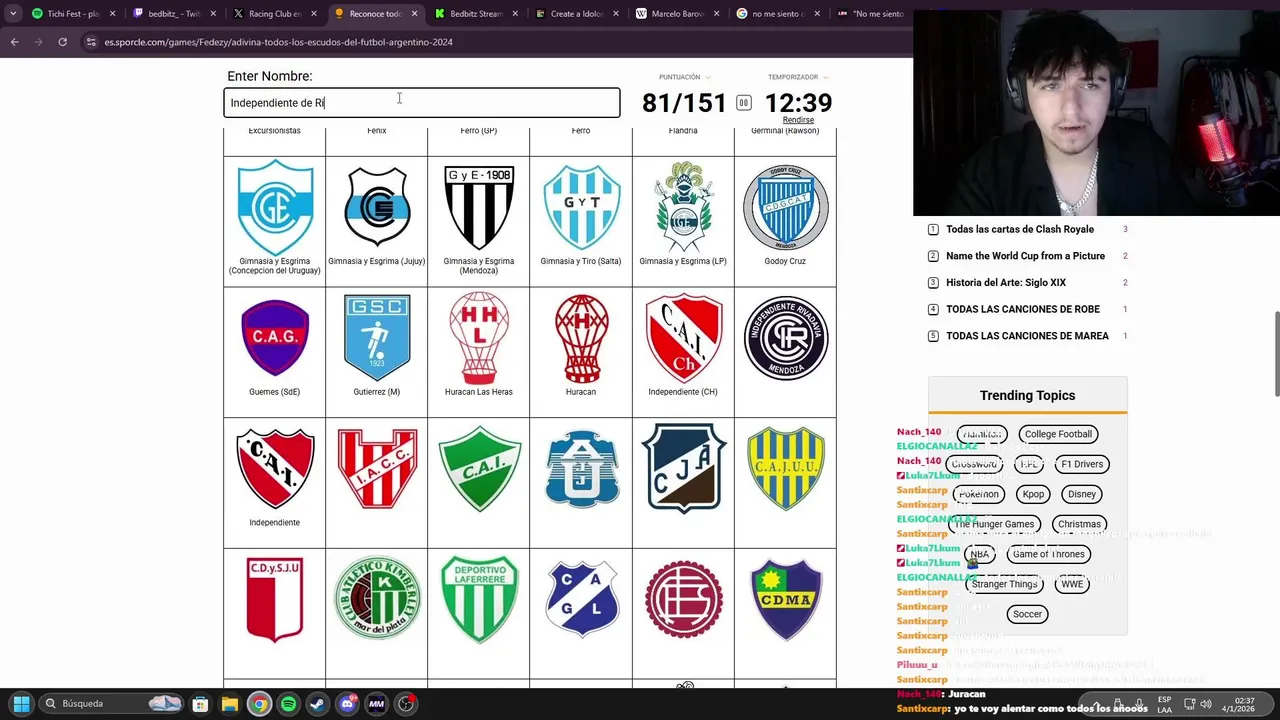Image resolution: width=1280 pixels, height=720 pixels.
Task: Select the Christmas trending topic
Action: coord(1079,524)
